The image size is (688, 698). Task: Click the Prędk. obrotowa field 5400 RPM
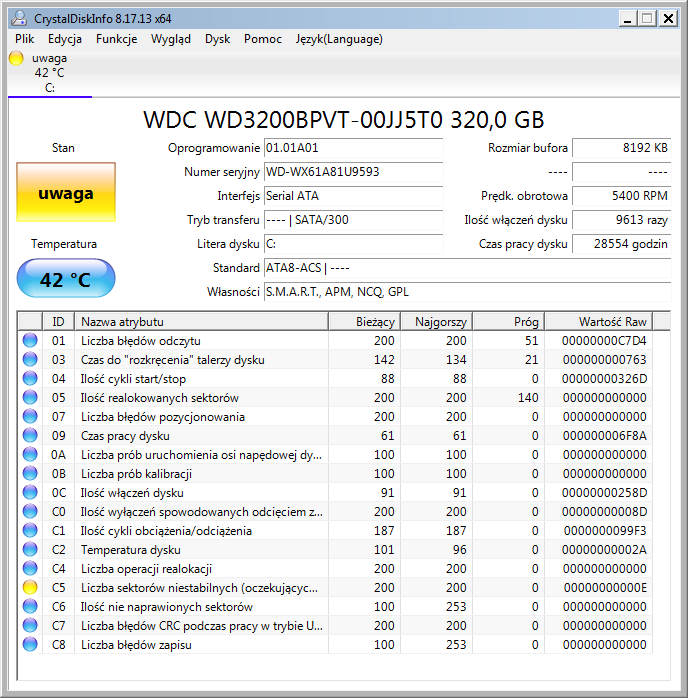(622, 196)
